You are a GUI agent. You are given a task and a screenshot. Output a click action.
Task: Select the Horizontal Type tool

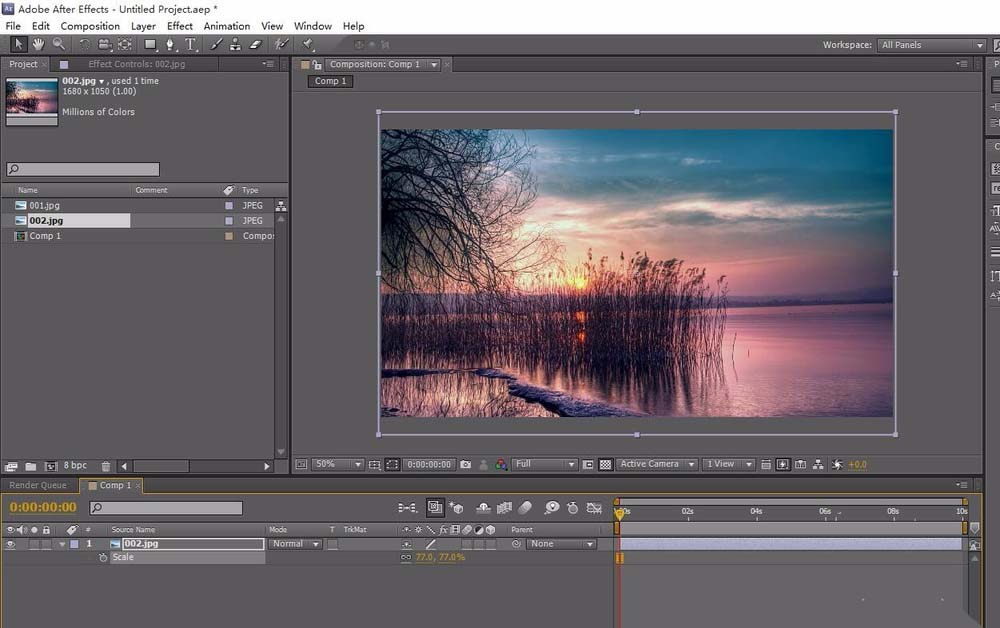(190, 44)
